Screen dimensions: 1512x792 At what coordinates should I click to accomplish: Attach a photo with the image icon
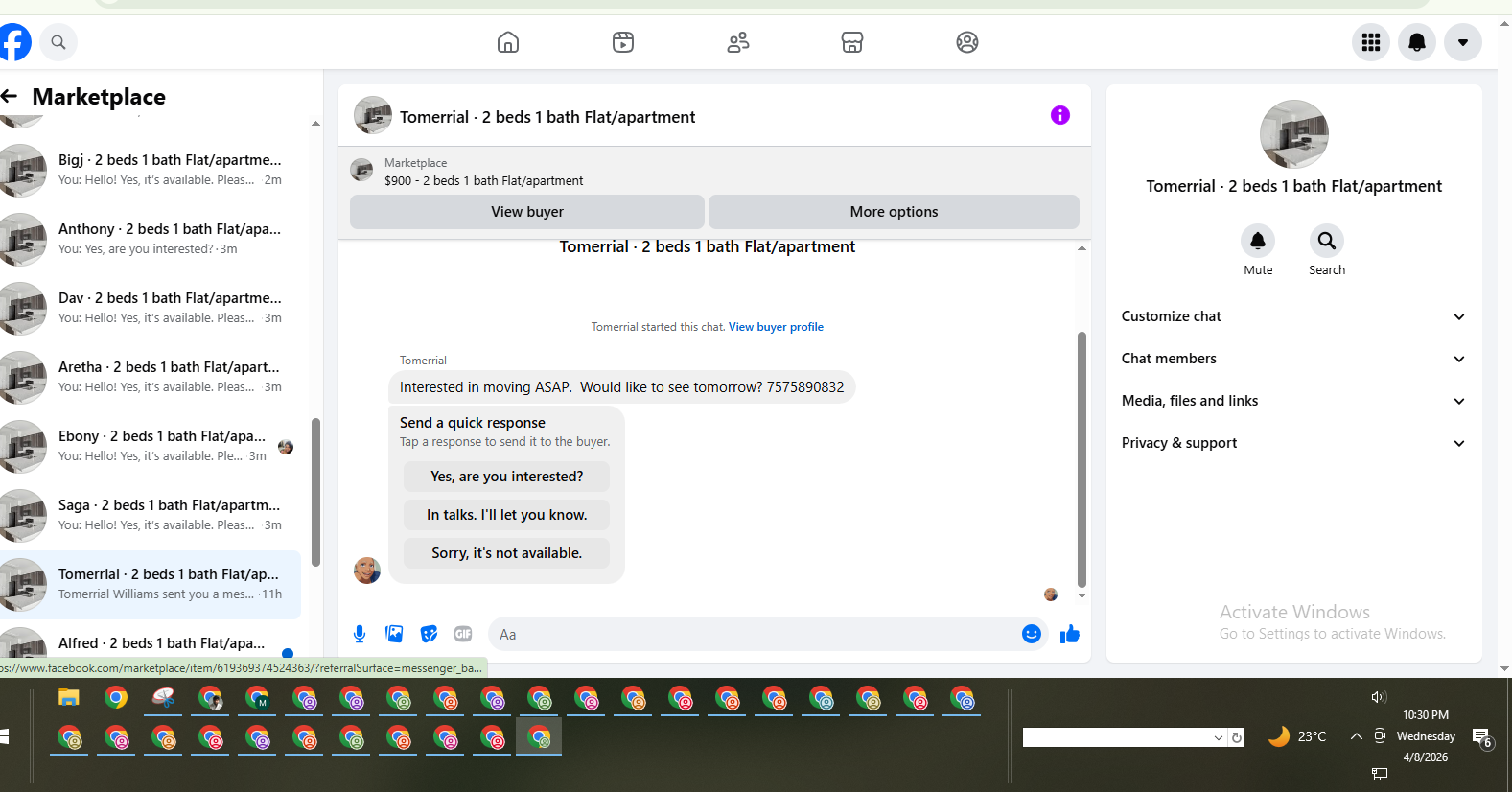pos(394,634)
